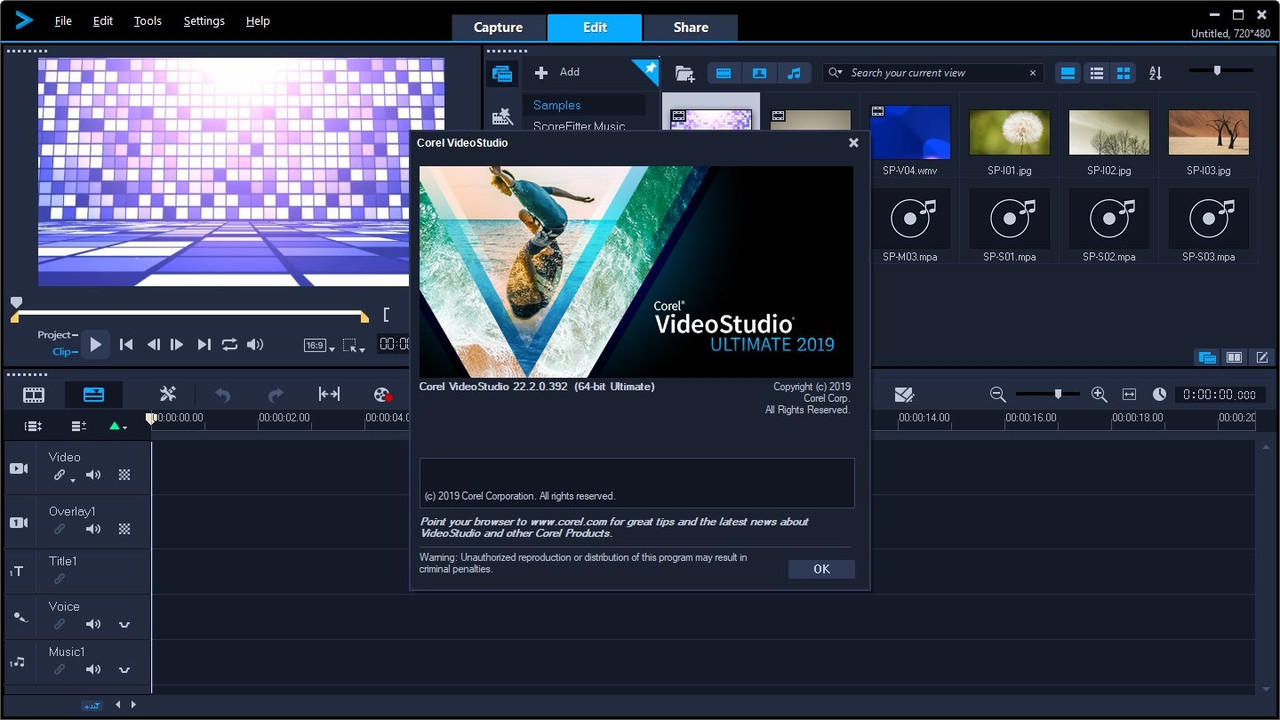Fit project in timeline window
The width and height of the screenshot is (1280, 720).
[1130, 395]
